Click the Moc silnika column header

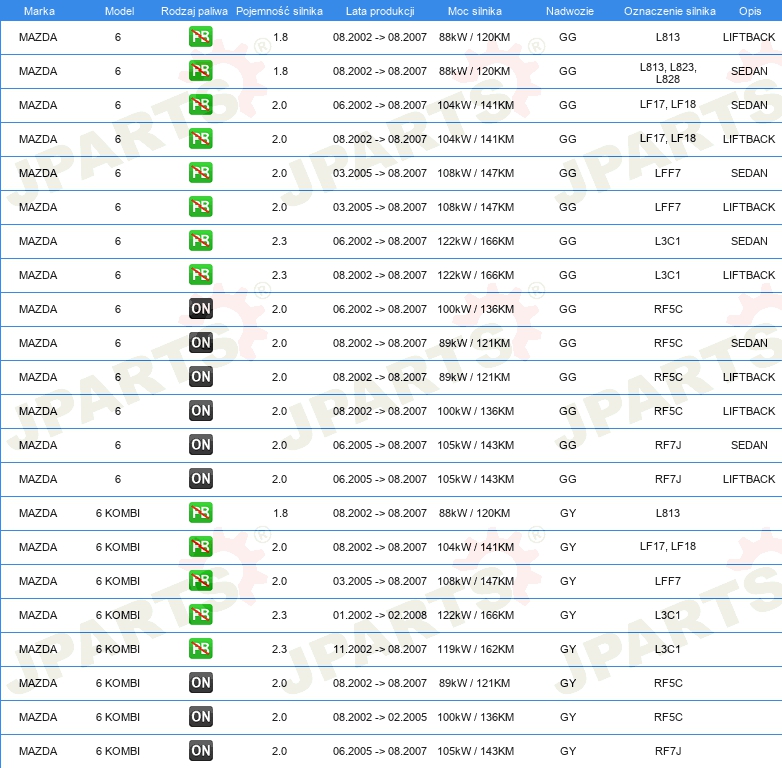pos(475,11)
